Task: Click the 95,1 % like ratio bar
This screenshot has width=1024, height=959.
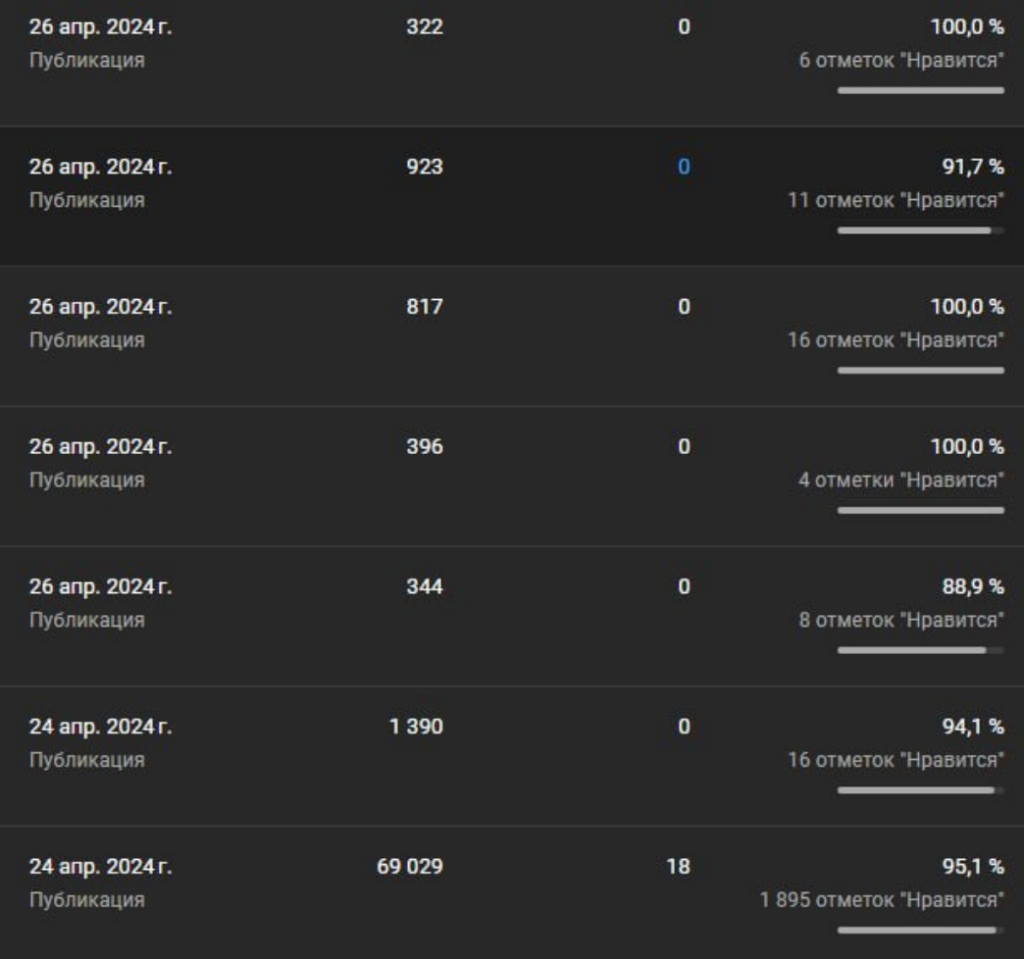Action: 921,930
